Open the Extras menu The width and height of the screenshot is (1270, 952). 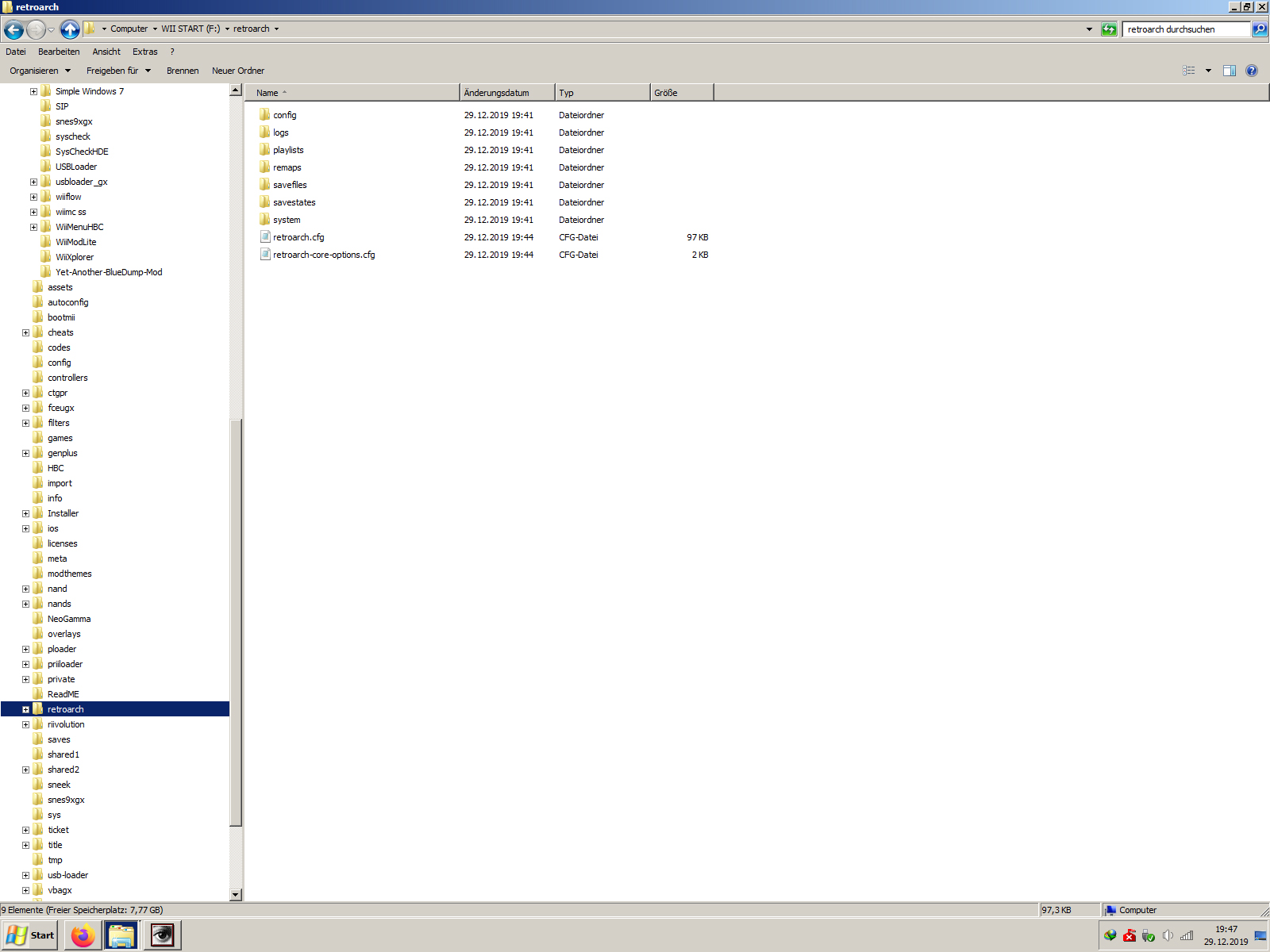(x=145, y=52)
